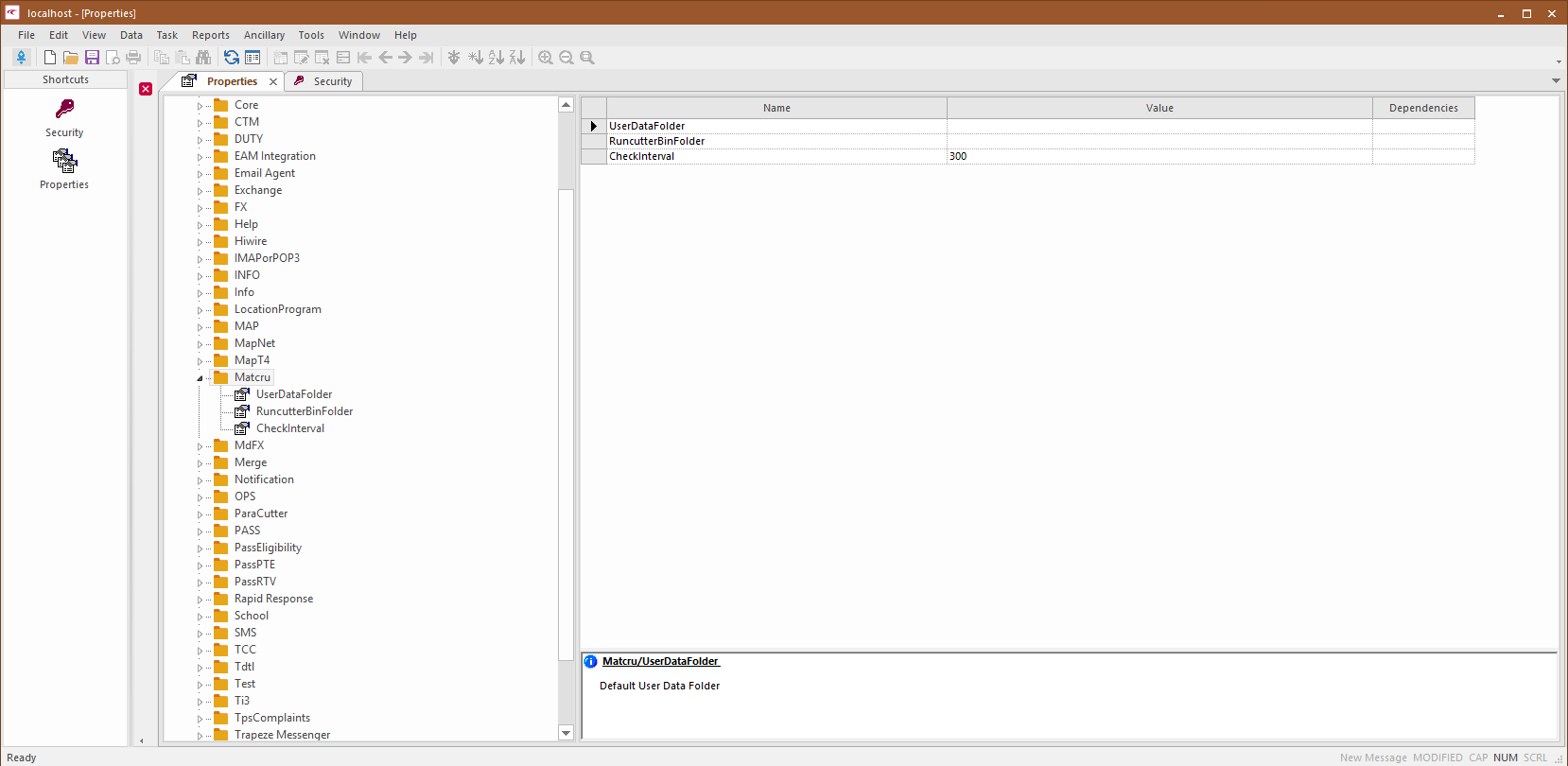1568x766 pixels.
Task: Click the binoculars Find icon
Action: (x=203, y=58)
